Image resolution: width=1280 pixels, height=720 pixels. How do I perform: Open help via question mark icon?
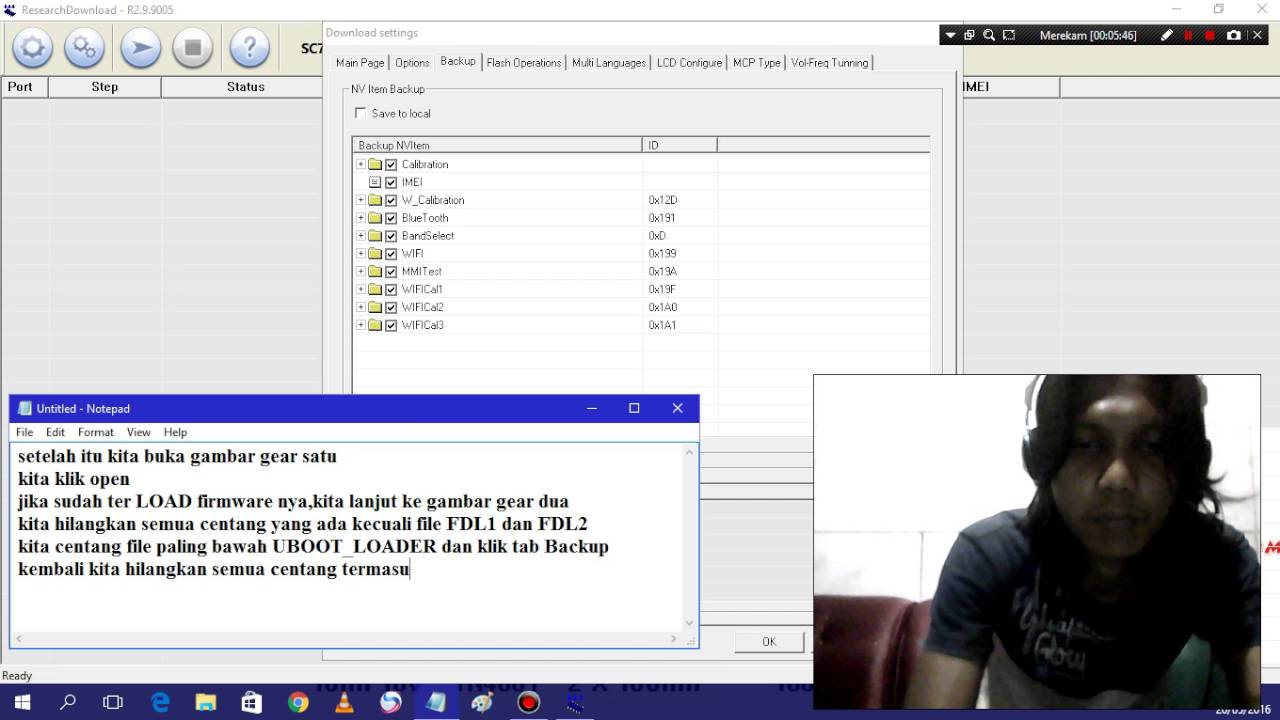[x=250, y=47]
